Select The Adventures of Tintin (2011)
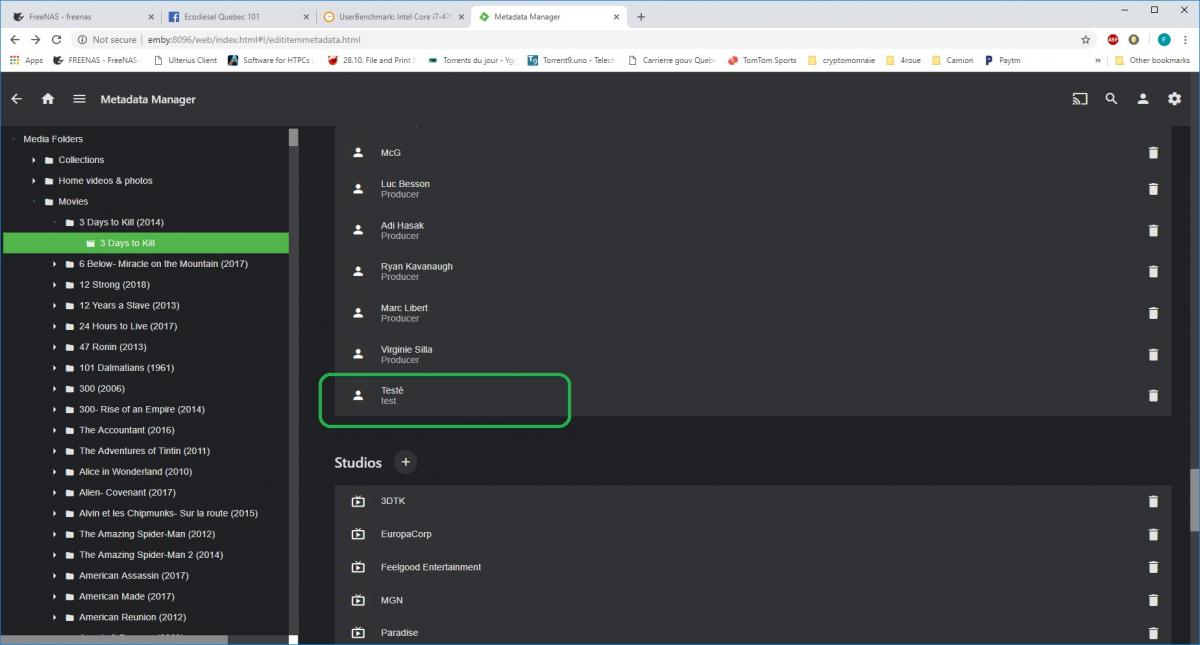Image resolution: width=1200 pixels, height=645 pixels. point(144,451)
